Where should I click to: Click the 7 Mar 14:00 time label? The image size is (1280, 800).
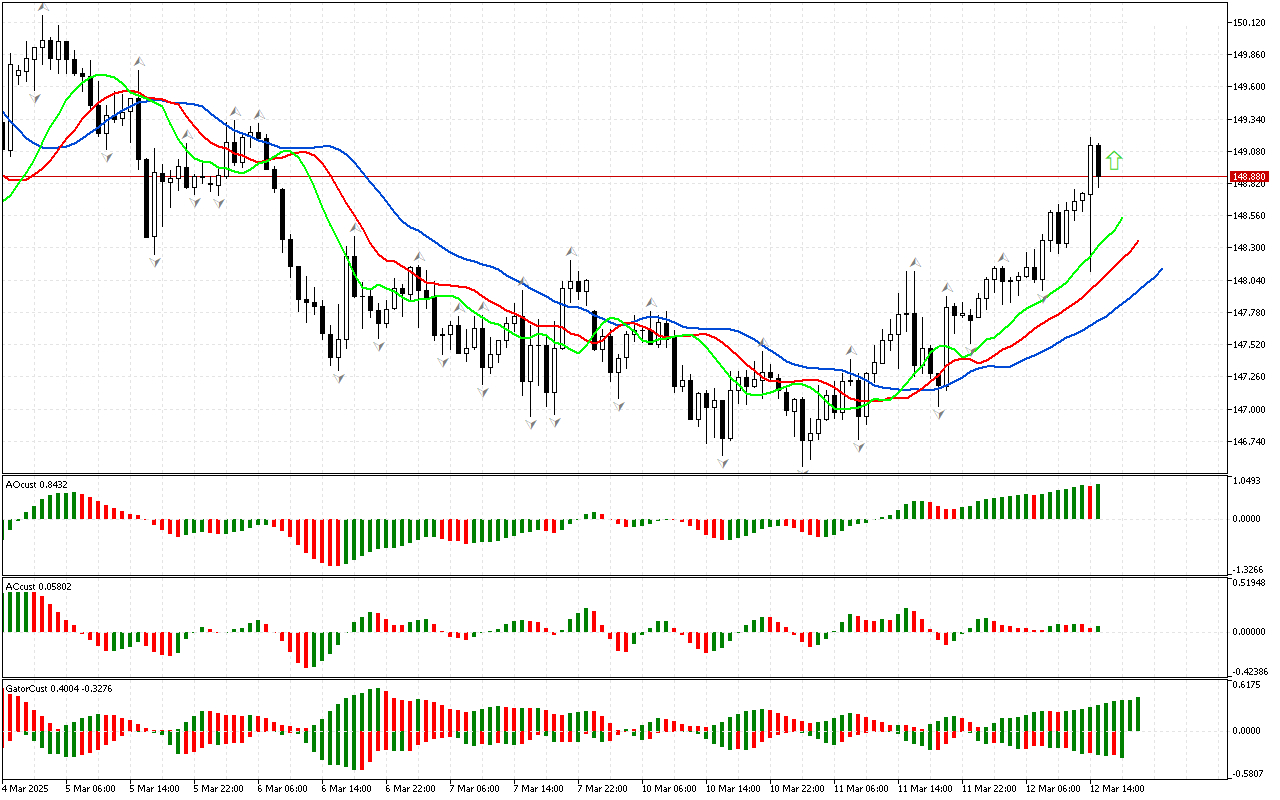coord(538,788)
